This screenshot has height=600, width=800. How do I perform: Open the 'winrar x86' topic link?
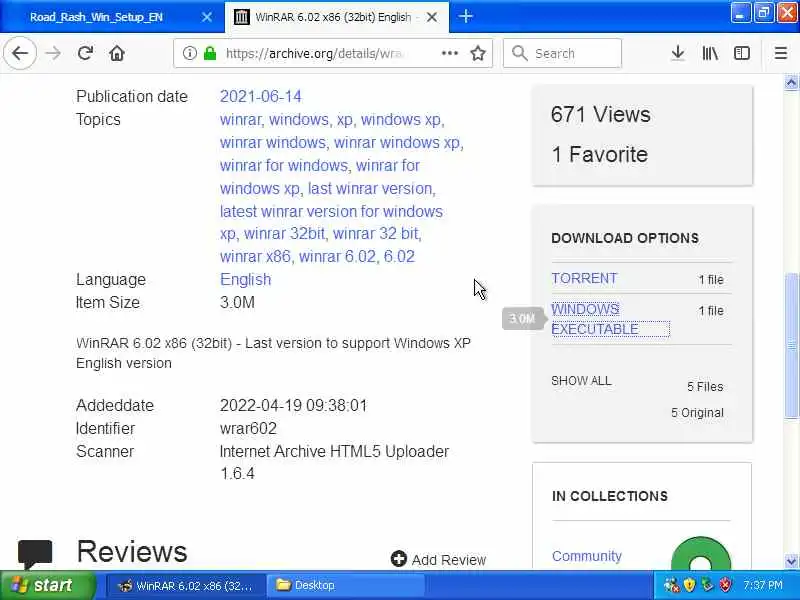[255, 256]
